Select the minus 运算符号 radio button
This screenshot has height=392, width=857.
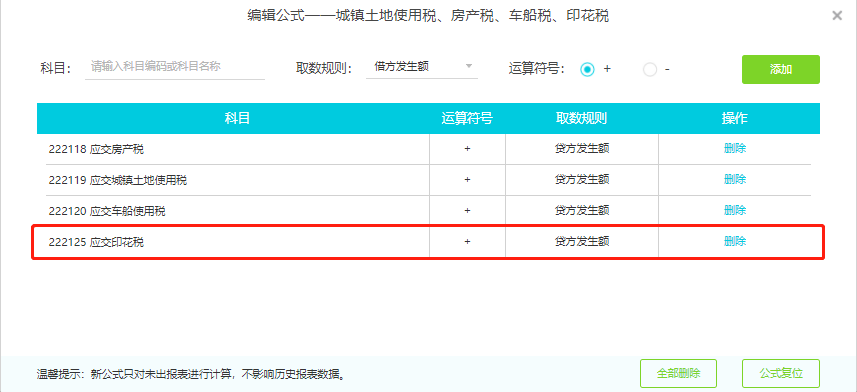click(x=650, y=69)
